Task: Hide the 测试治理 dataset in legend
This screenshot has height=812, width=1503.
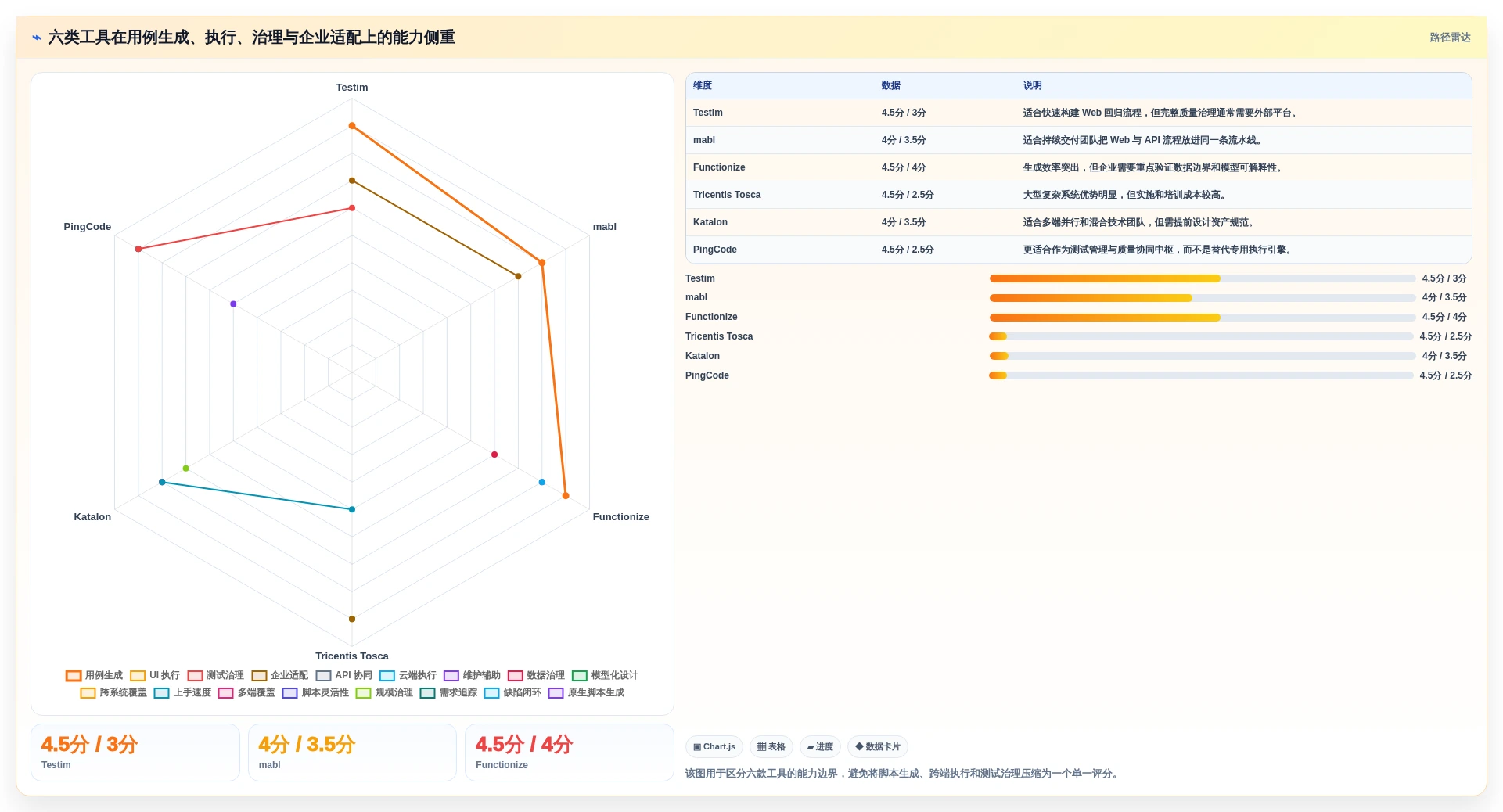Action: (x=215, y=675)
